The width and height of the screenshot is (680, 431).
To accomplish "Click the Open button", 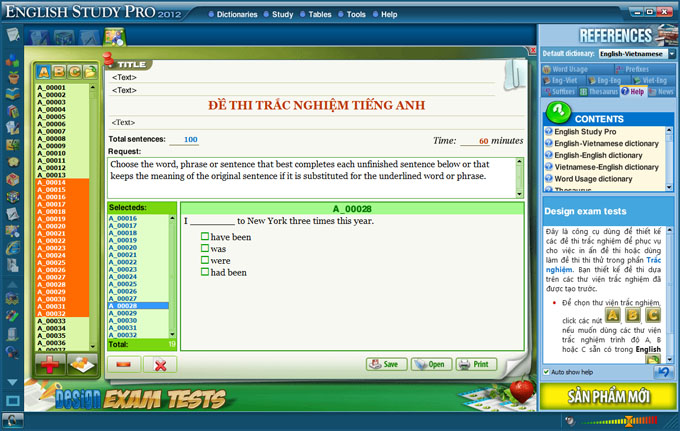I will click(x=431, y=364).
